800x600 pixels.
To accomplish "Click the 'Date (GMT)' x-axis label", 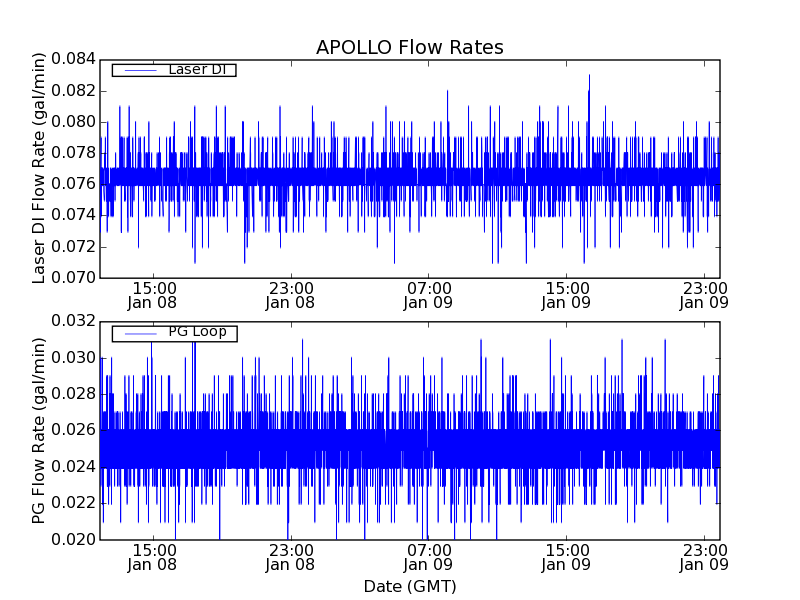I will 410,586.
